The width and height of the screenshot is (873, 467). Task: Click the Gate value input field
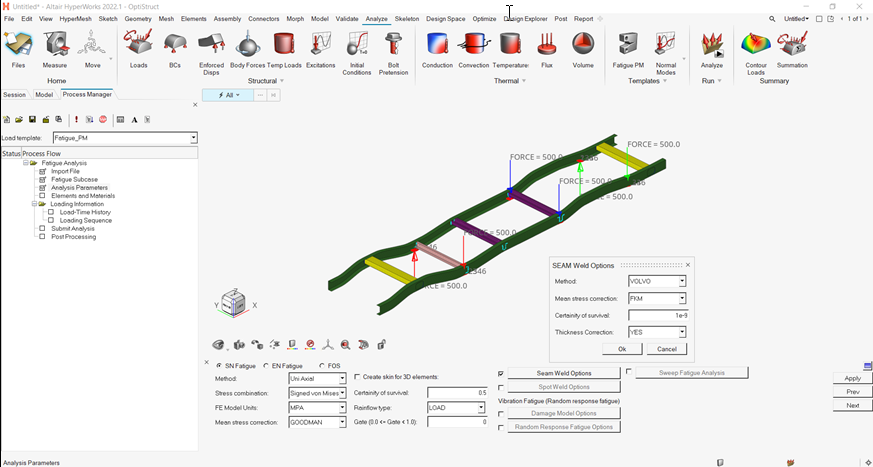coord(457,422)
